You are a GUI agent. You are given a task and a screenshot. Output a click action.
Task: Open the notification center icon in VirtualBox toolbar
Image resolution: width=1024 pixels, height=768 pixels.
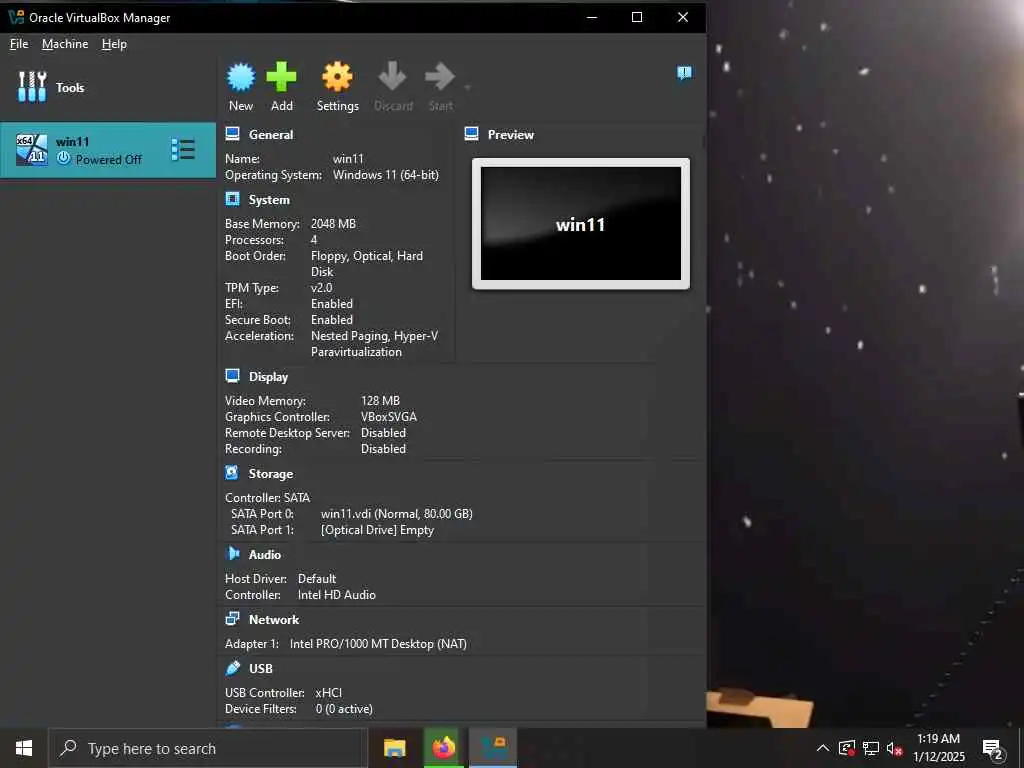click(684, 72)
